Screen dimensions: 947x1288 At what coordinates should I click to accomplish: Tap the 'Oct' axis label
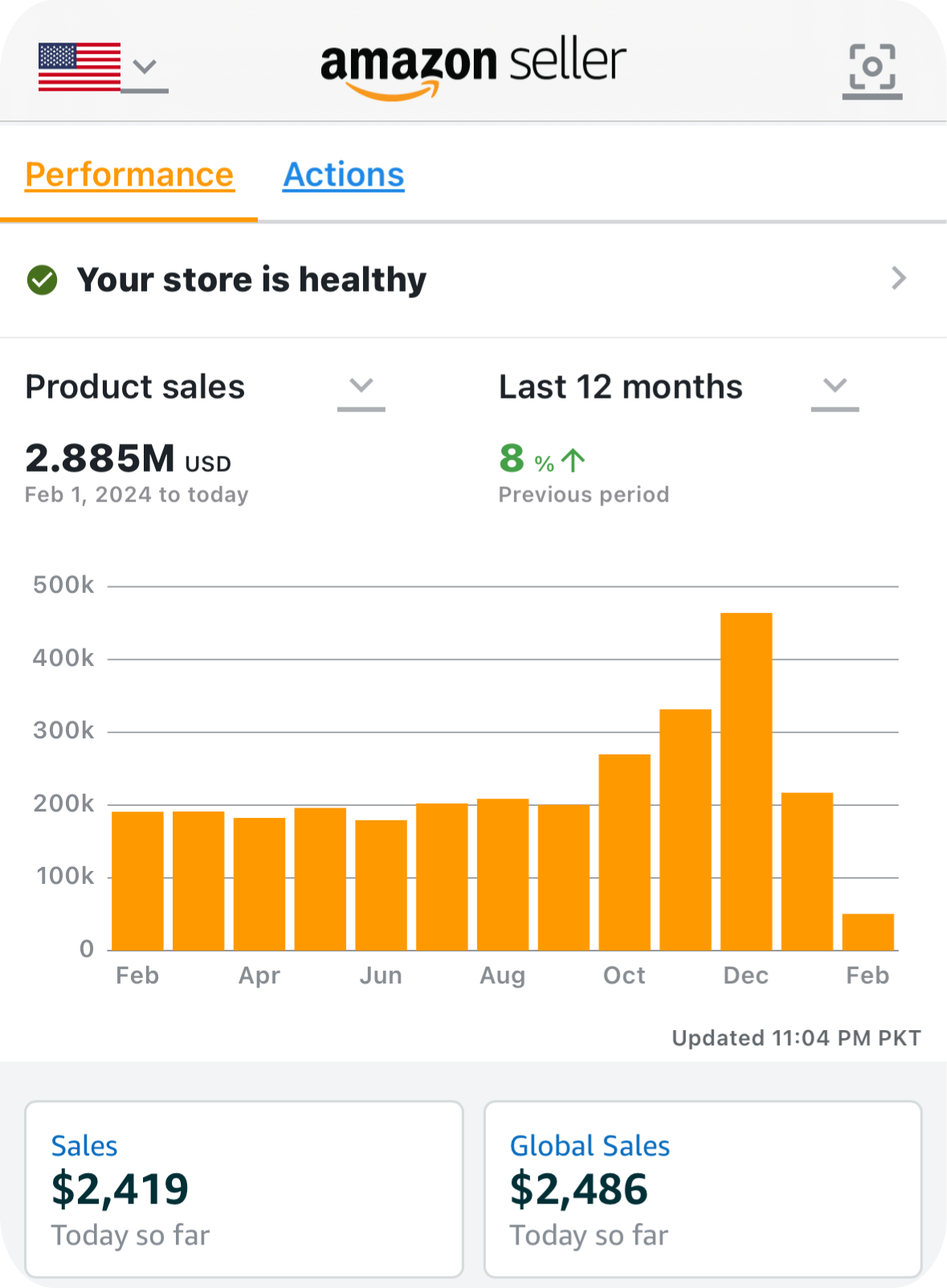click(x=624, y=975)
